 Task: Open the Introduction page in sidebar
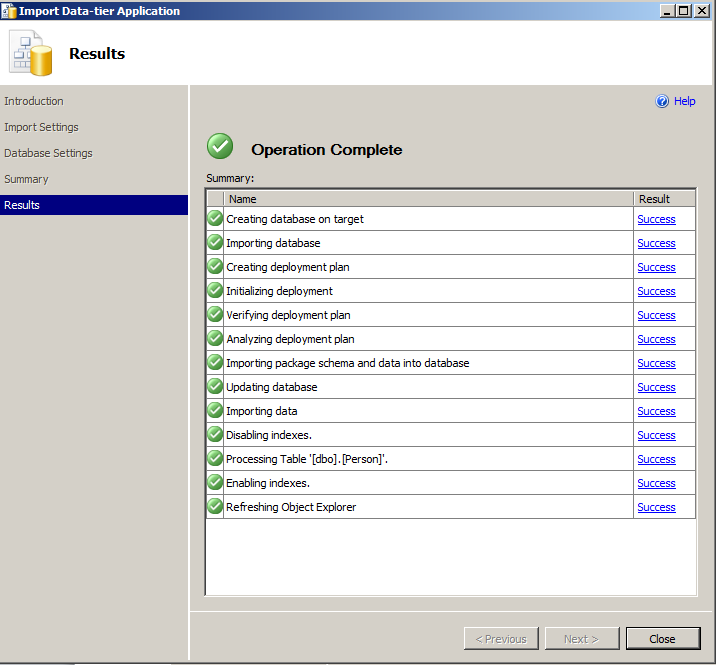click(34, 101)
